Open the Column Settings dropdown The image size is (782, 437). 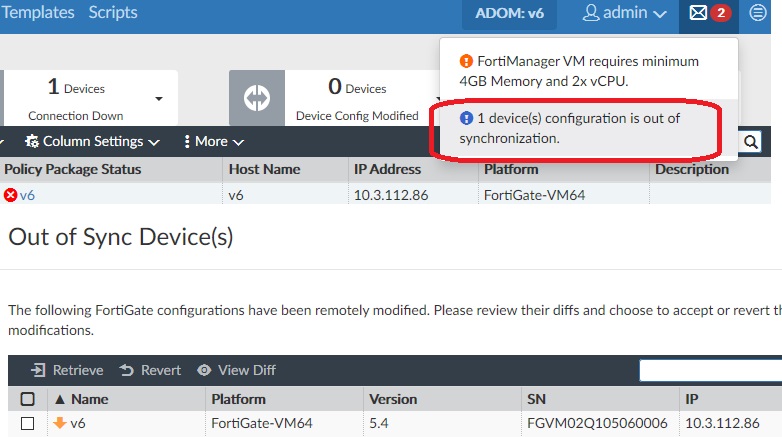click(91, 142)
